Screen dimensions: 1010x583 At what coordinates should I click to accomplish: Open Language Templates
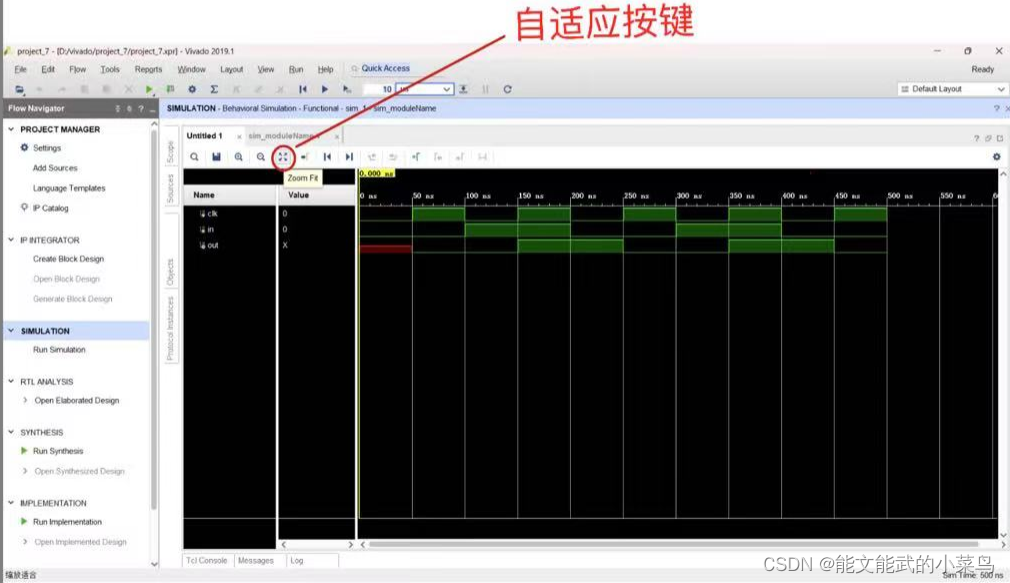69,188
